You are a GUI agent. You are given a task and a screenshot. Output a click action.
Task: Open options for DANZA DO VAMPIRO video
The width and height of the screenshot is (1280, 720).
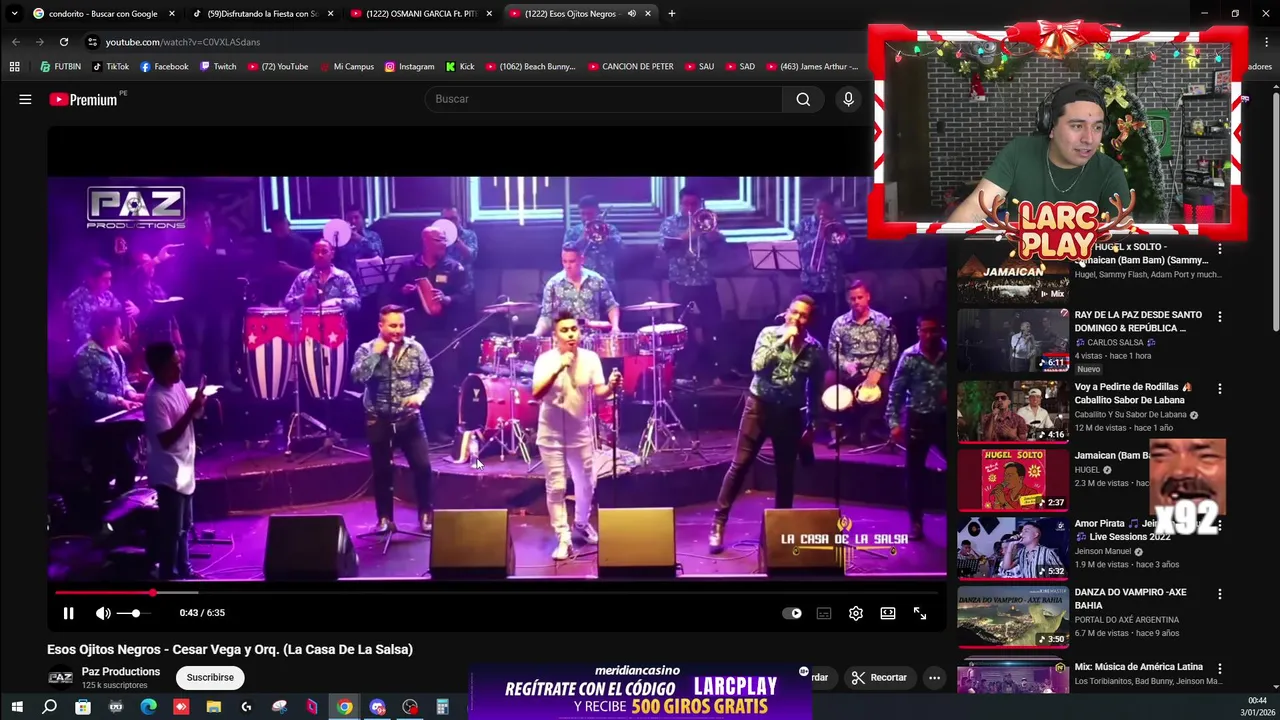tap(1219, 594)
